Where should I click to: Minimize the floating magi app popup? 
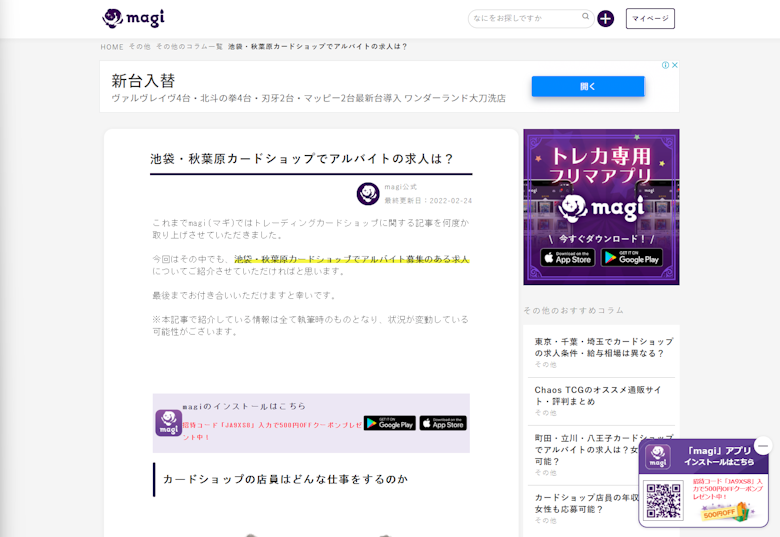tap(763, 446)
